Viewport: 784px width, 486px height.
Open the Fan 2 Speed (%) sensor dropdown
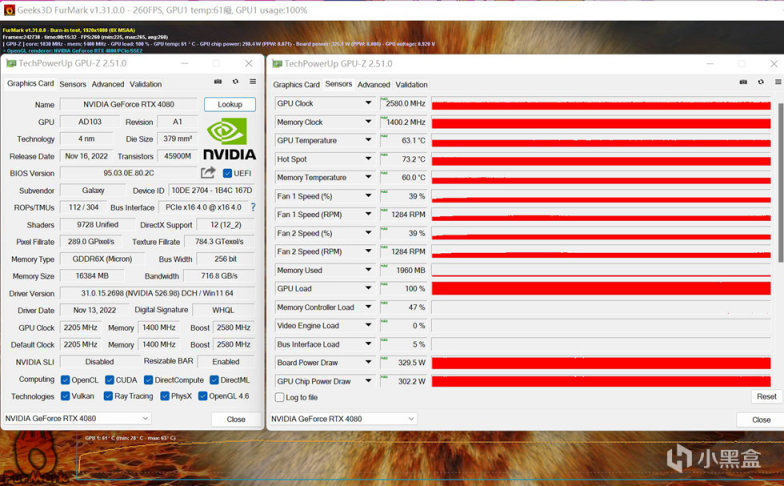368,232
